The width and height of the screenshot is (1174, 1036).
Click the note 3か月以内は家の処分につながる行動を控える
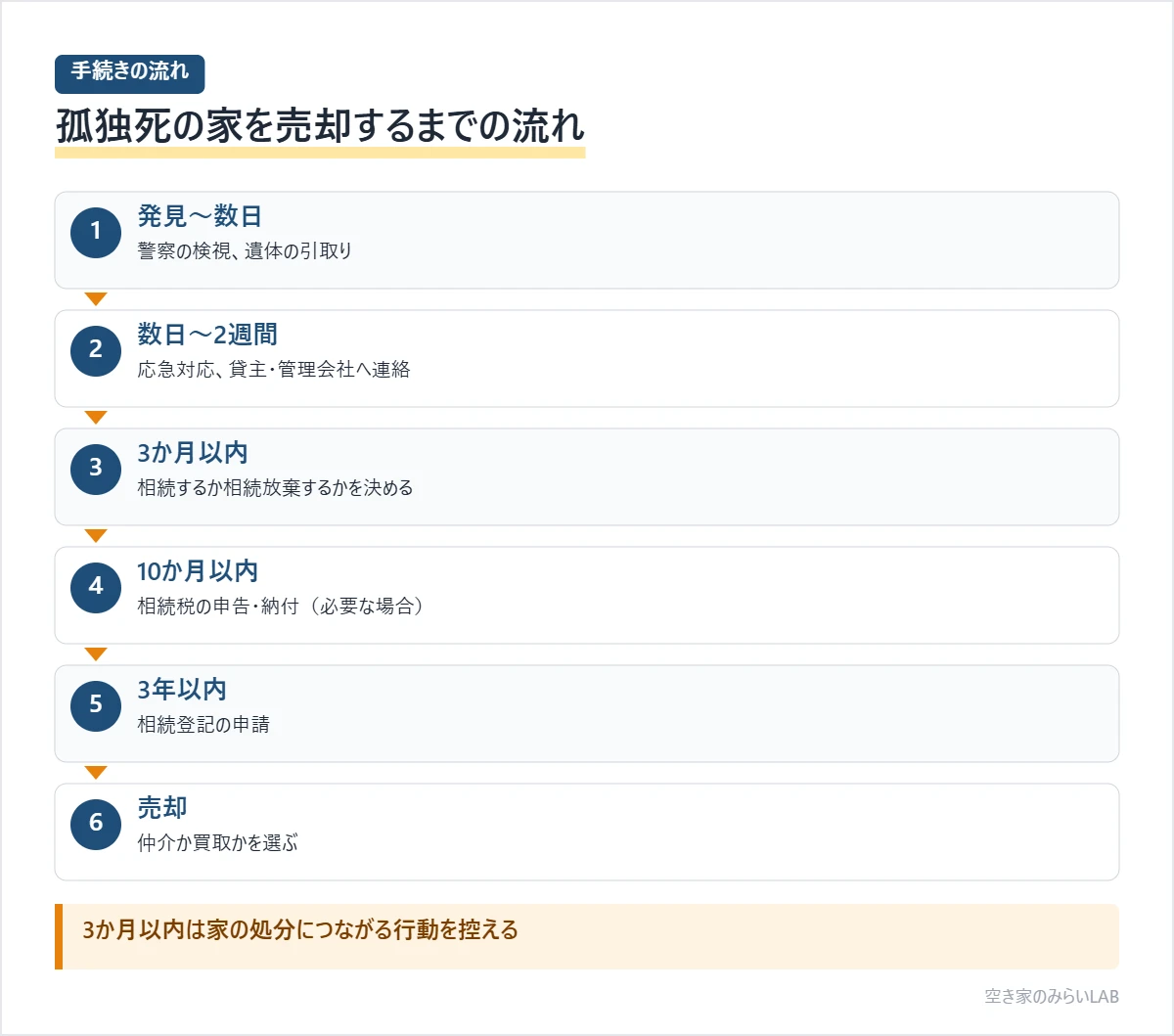point(587,936)
